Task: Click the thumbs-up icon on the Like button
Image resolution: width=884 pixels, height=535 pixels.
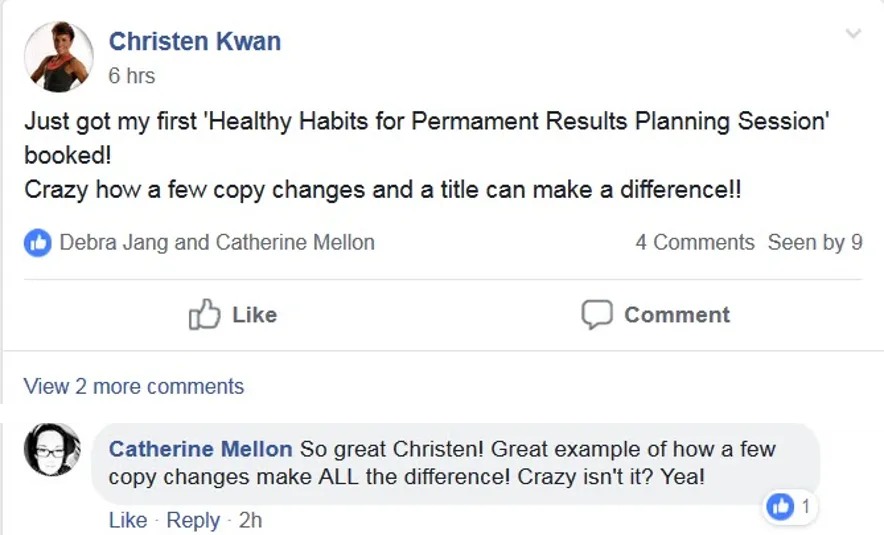Action: (204, 314)
